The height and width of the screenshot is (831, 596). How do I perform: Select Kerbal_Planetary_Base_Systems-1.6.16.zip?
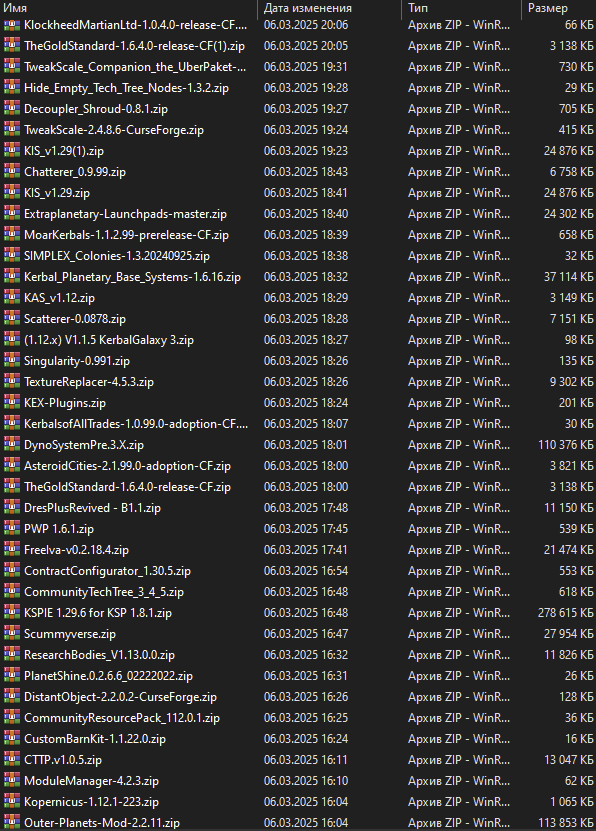(x=132, y=277)
